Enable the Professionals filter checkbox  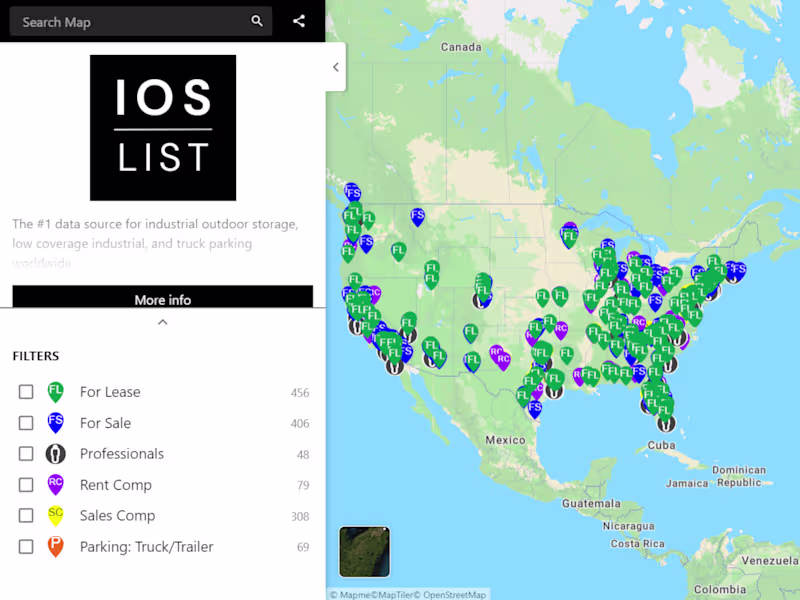26,454
